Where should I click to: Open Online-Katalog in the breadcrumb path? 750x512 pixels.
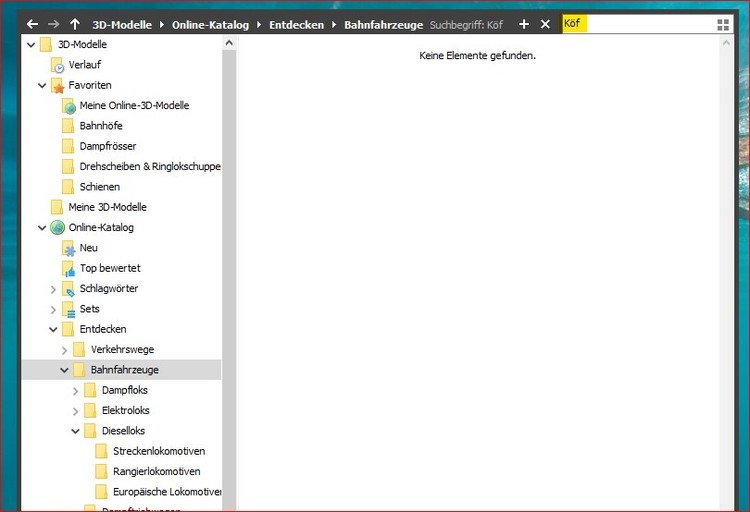[x=210, y=25]
